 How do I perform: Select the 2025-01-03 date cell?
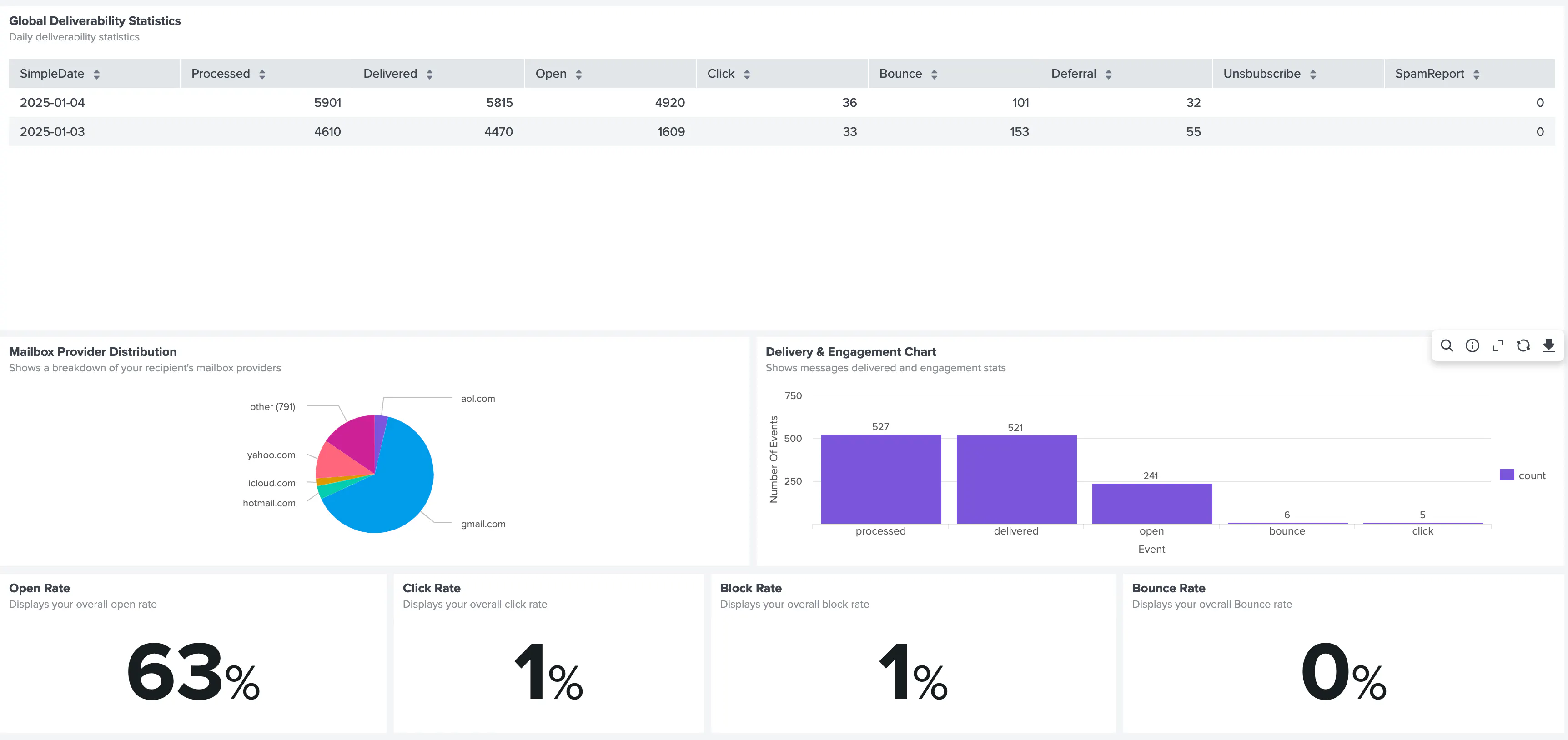pyautogui.click(x=52, y=132)
